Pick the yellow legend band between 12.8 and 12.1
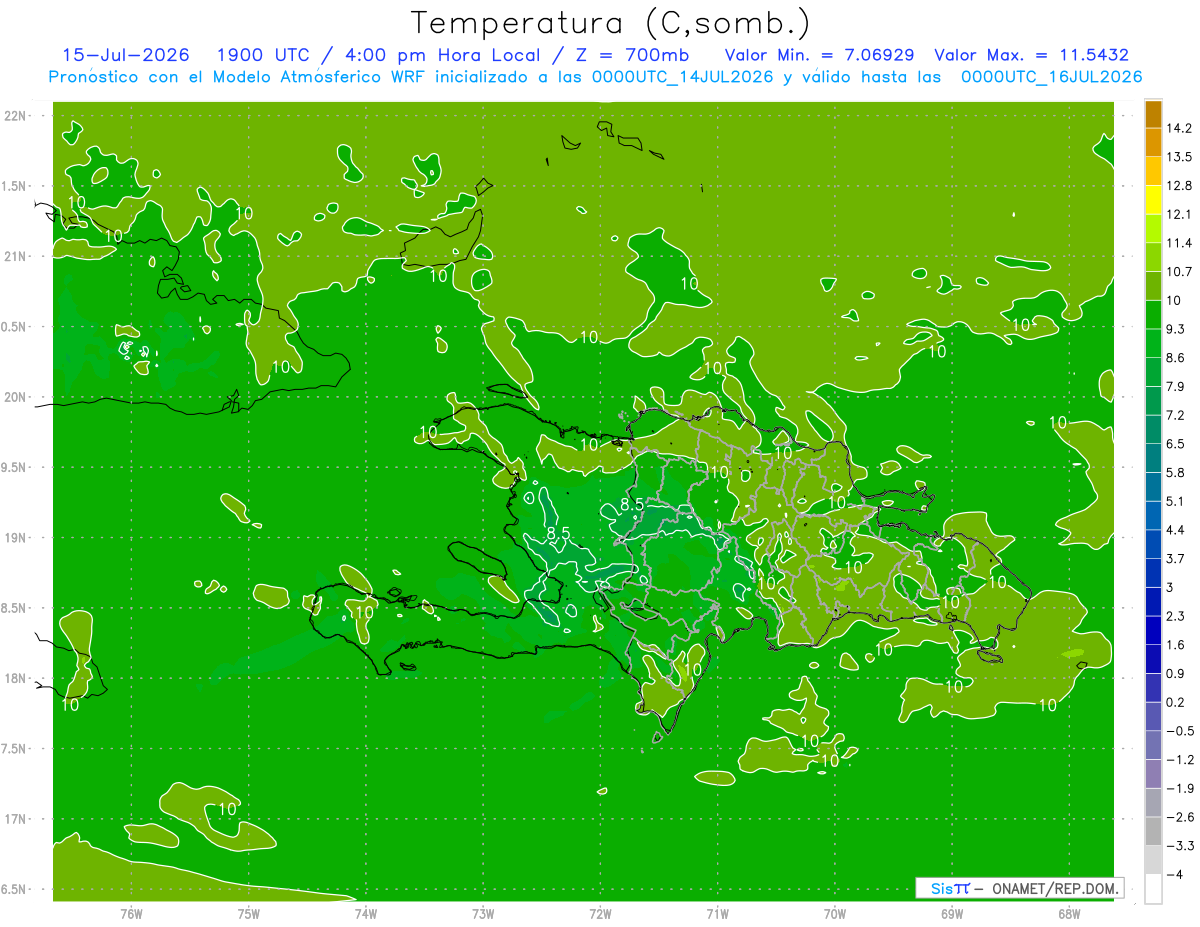This screenshot has height=927, width=1200. click(x=1153, y=200)
